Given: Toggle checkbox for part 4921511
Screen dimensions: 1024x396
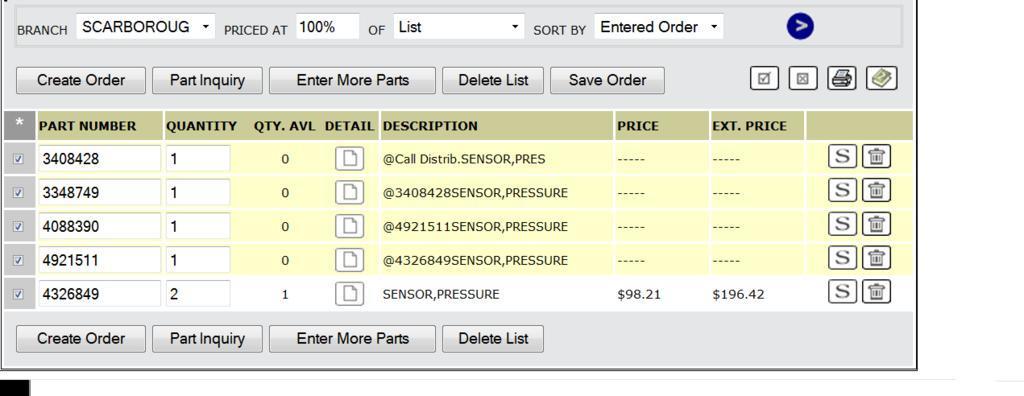Looking at the screenshot, I should (18, 260).
